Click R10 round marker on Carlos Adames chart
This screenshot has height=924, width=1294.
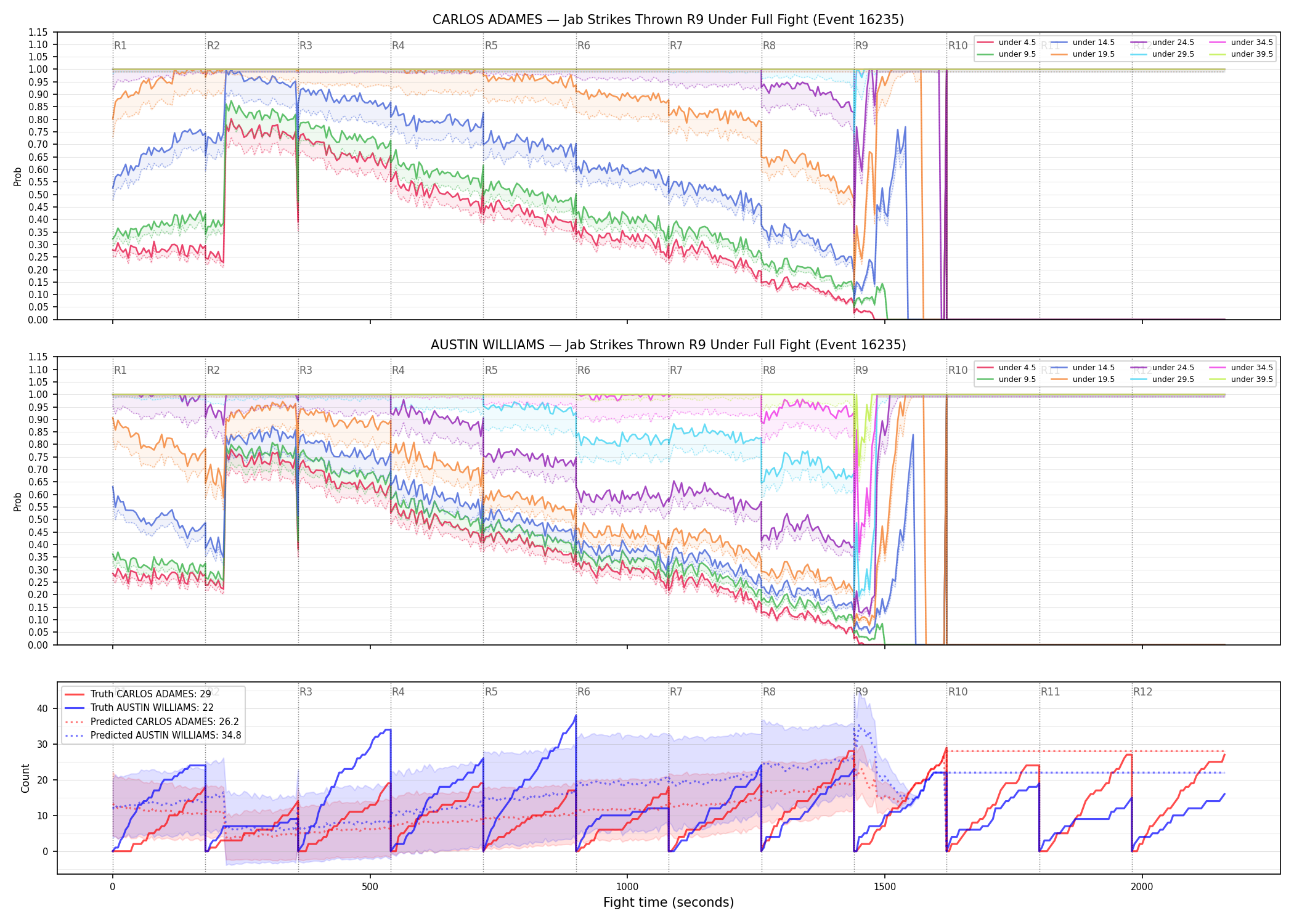click(958, 46)
